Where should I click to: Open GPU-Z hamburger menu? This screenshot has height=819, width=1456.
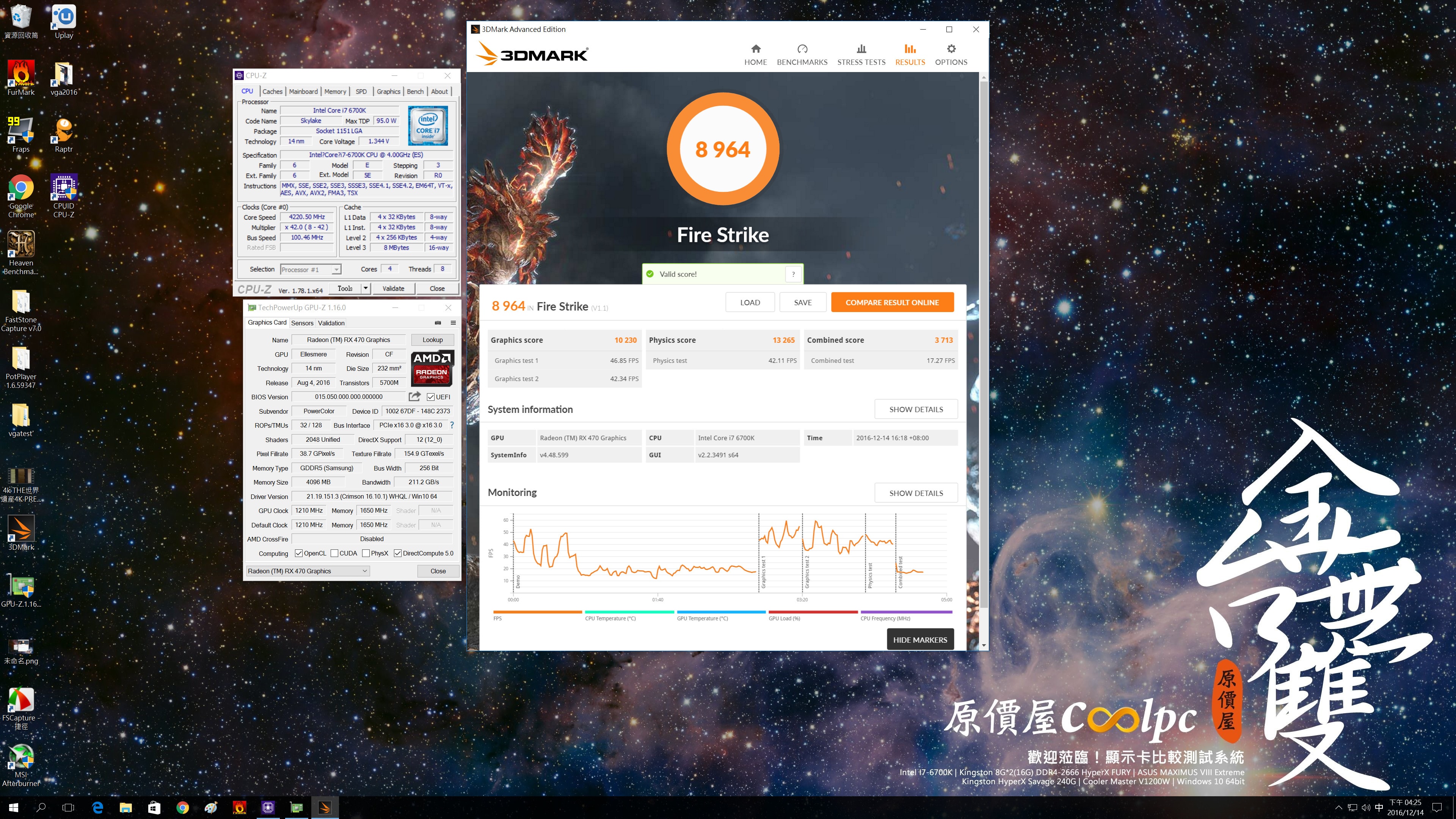pos(453,323)
